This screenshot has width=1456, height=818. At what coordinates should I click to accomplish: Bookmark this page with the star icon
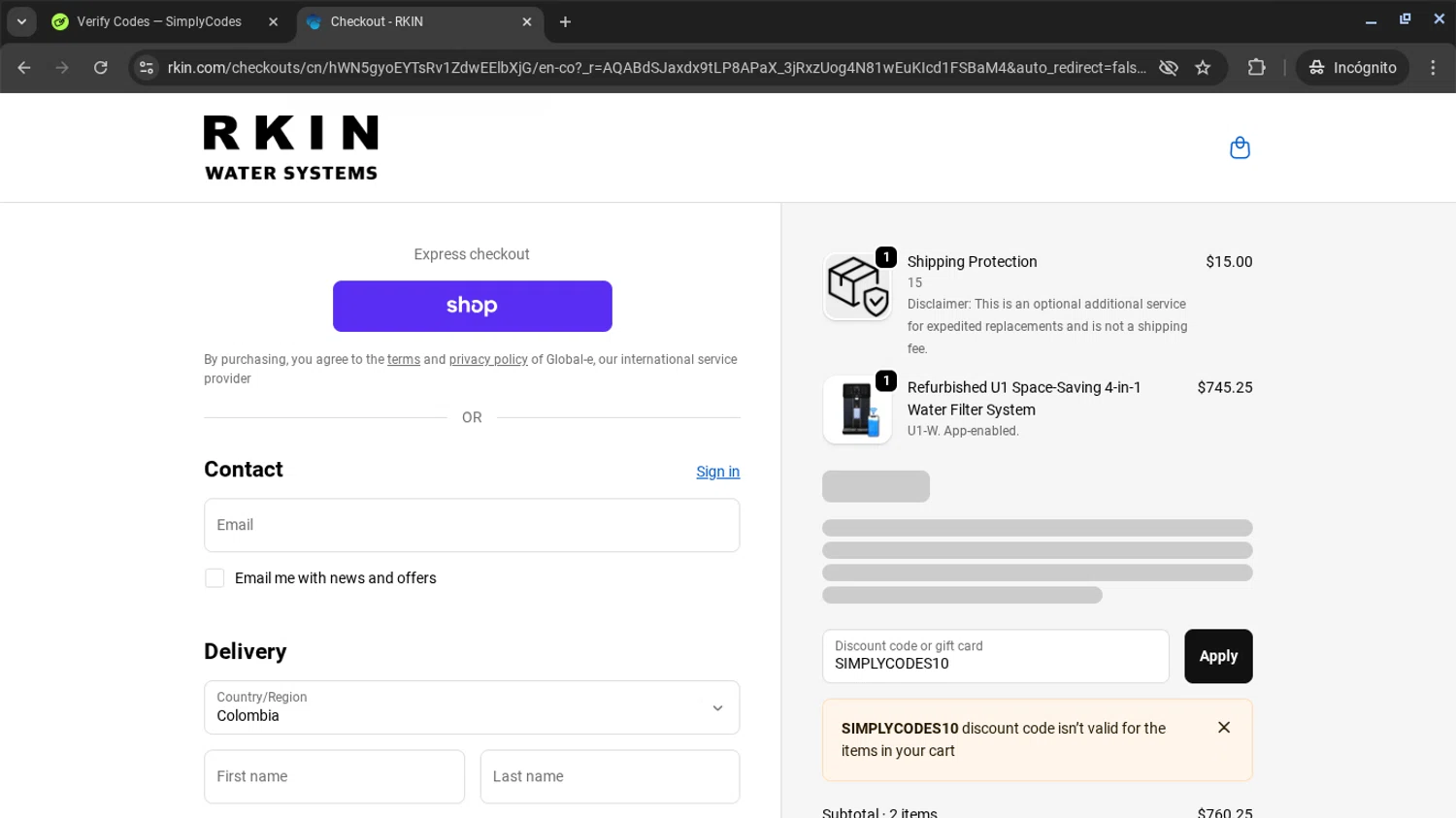click(x=1204, y=68)
